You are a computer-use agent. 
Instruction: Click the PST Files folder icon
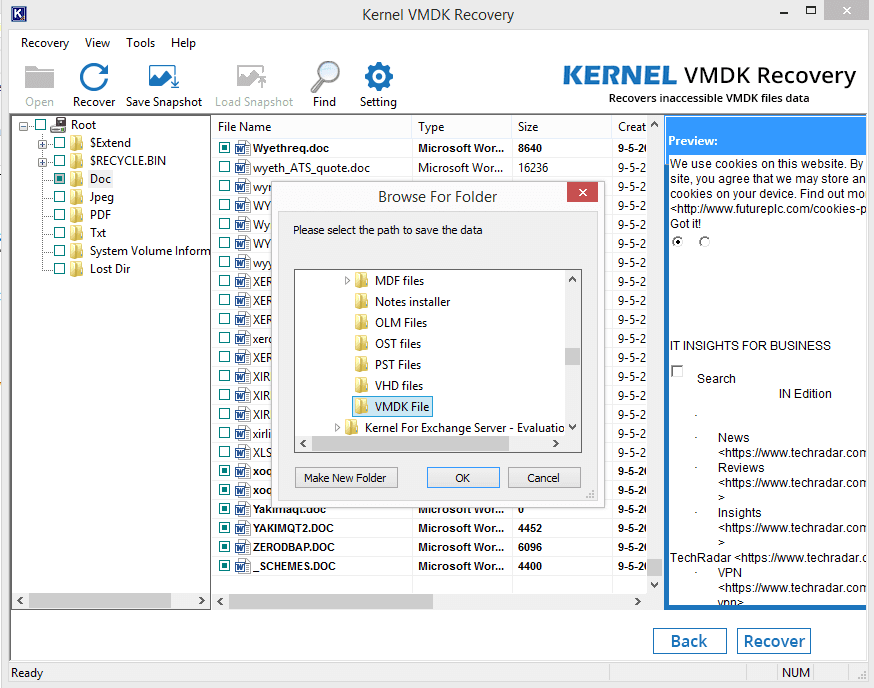[x=361, y=365]
